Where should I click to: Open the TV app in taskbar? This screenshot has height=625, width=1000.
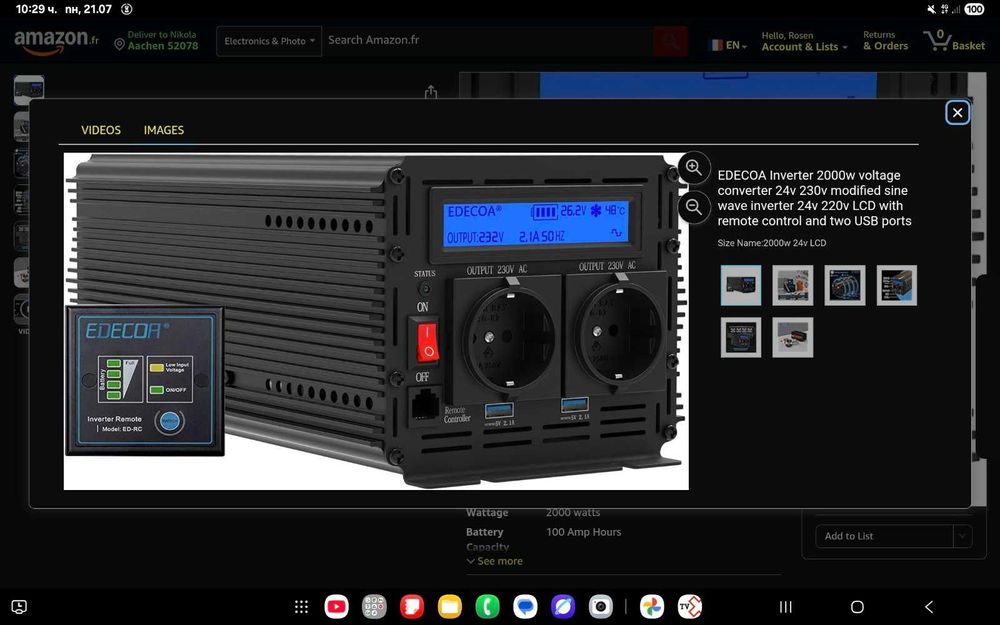pos(689,607)
